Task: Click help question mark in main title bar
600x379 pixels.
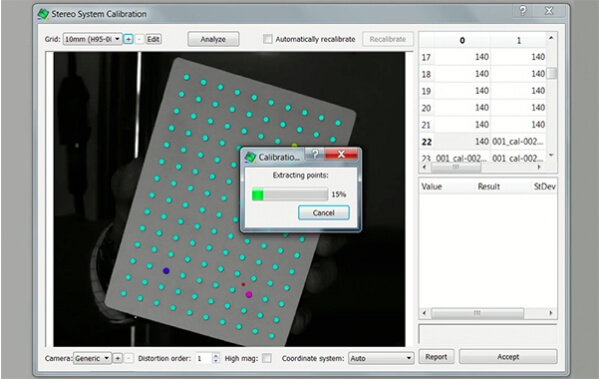Action: (x=523, y=11)
